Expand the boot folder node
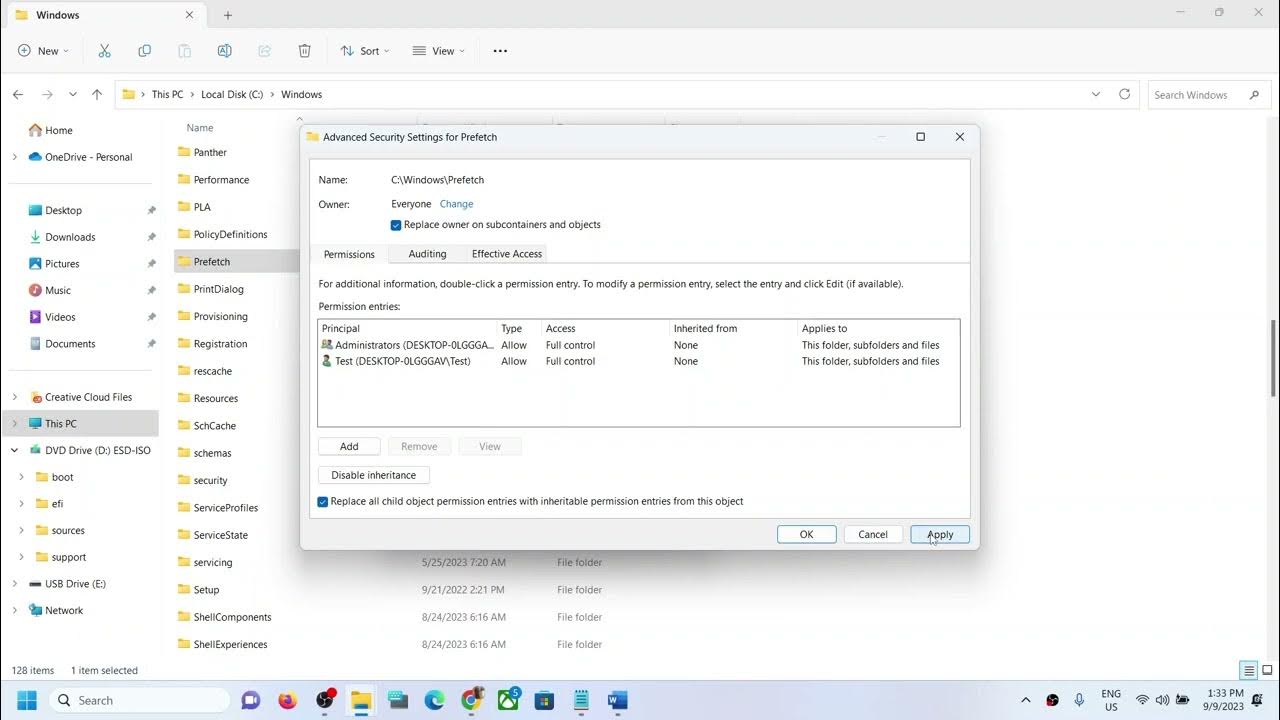1280x720 pixels. click(x=21, y=477)
